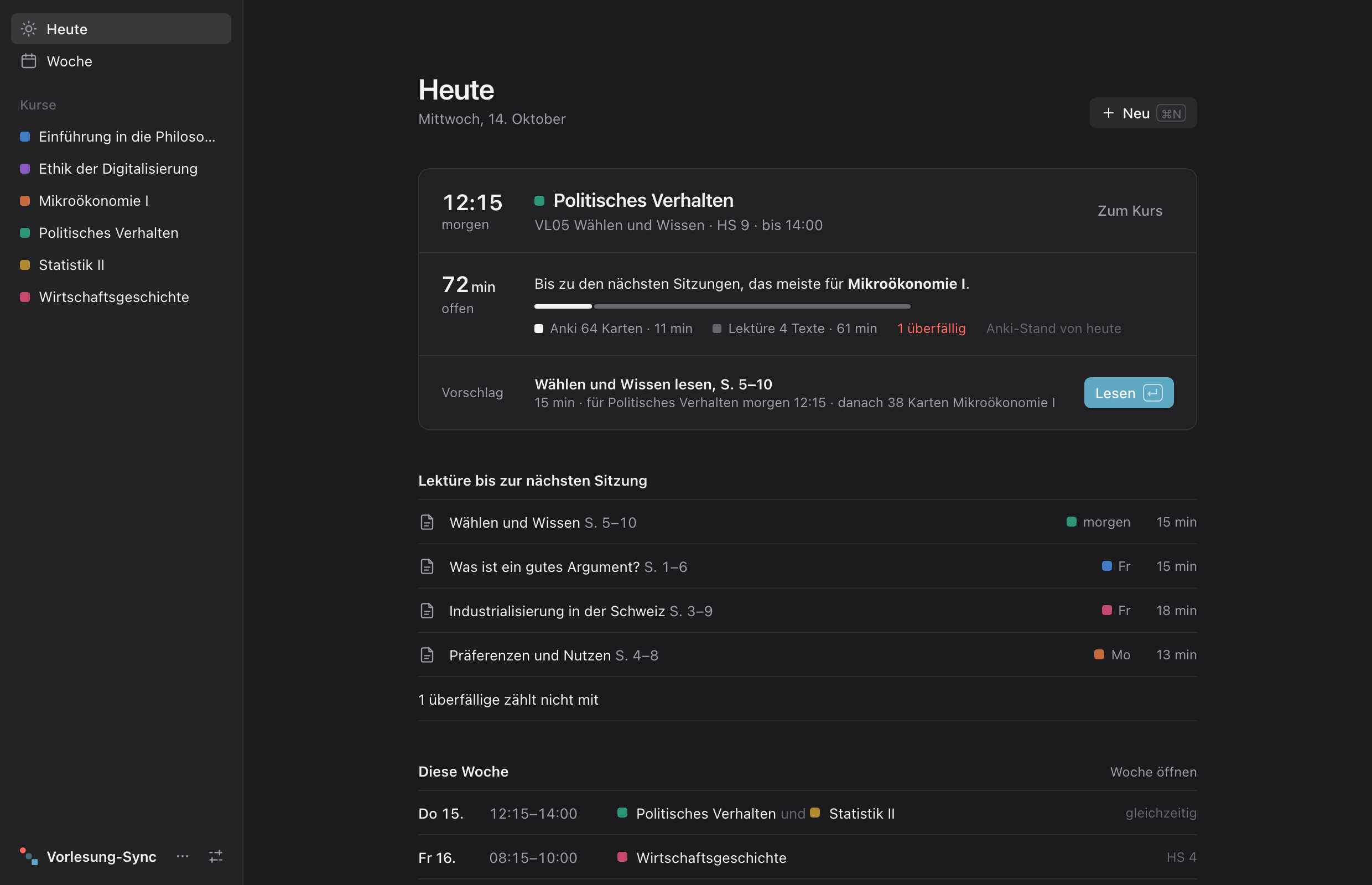
Task: Click document icon of Wählen und Wissen
Action: (x=427, y=522)
